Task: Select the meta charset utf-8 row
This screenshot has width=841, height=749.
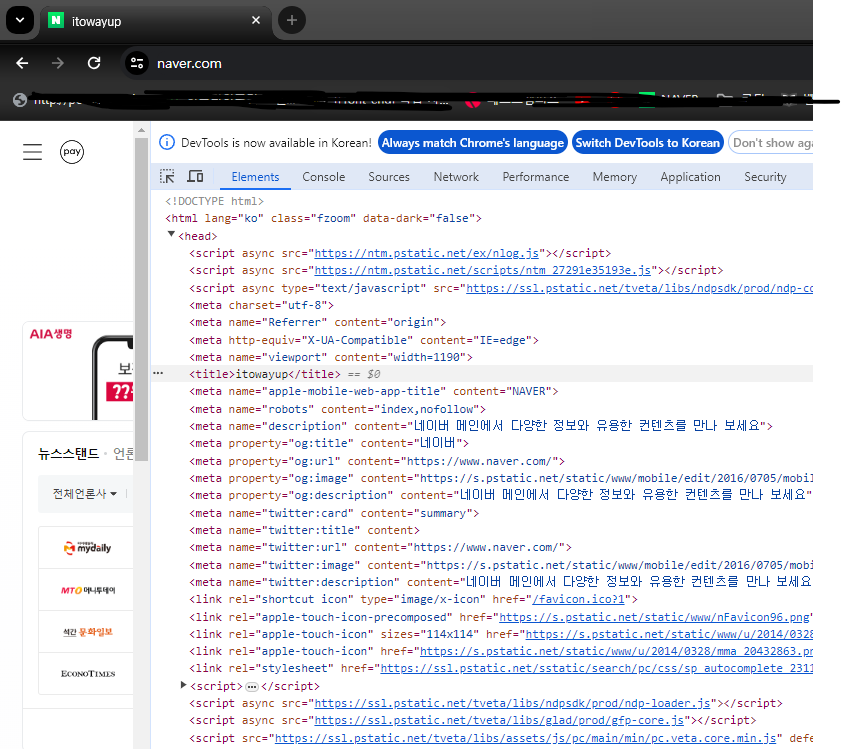Action: click(261, 305)
